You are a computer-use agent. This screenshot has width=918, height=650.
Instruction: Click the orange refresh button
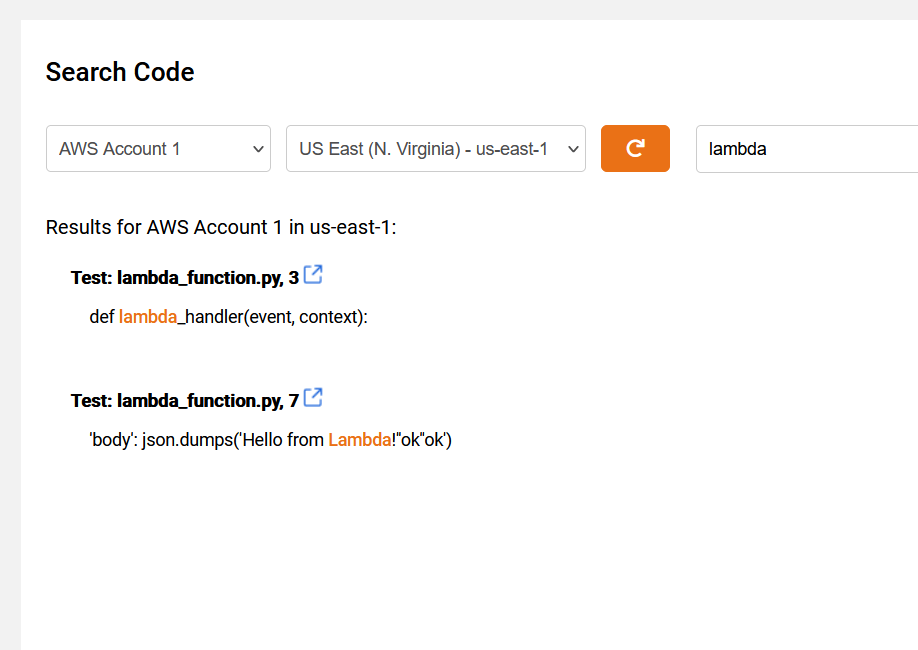635,148
